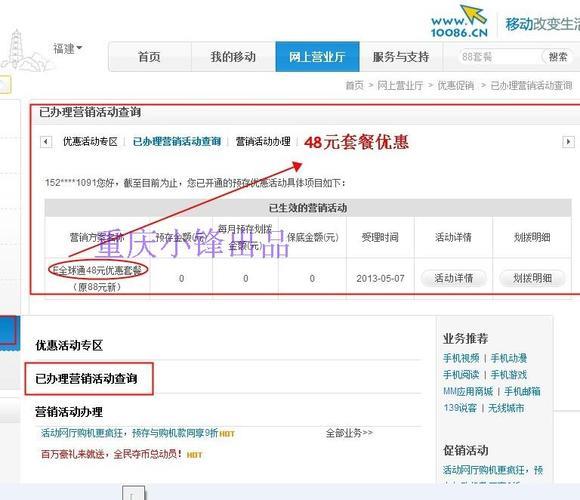Open 营销活动办理 menu item below
The image size is (580, 500).
[69, 412]
